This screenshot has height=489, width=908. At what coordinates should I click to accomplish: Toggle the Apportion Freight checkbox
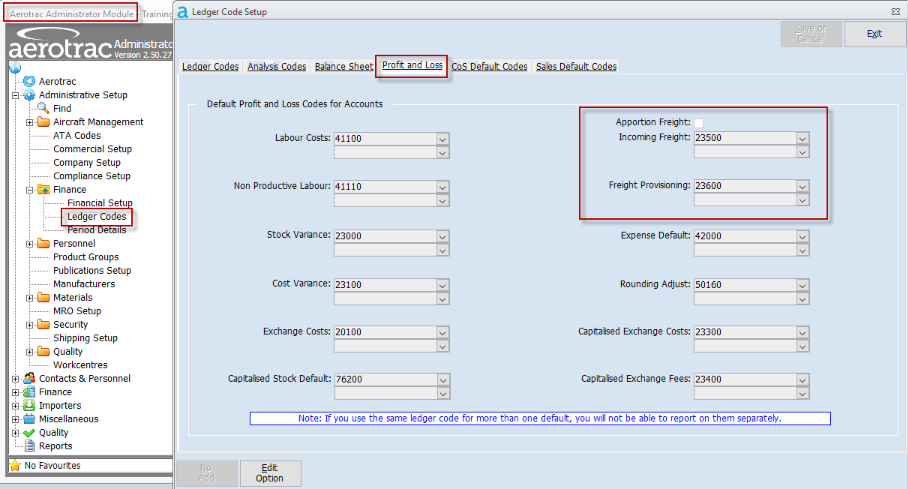(x=699, y=122)
